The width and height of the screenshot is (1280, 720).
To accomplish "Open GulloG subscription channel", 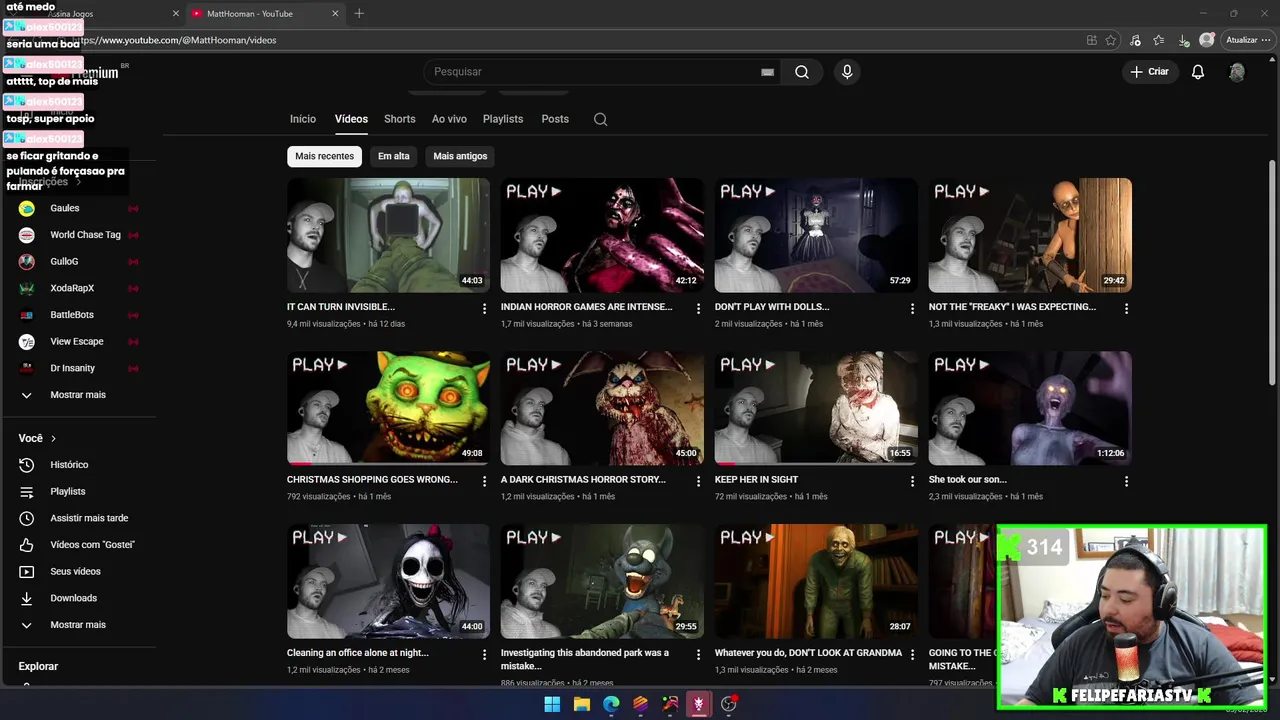I will tap(78, 261).
